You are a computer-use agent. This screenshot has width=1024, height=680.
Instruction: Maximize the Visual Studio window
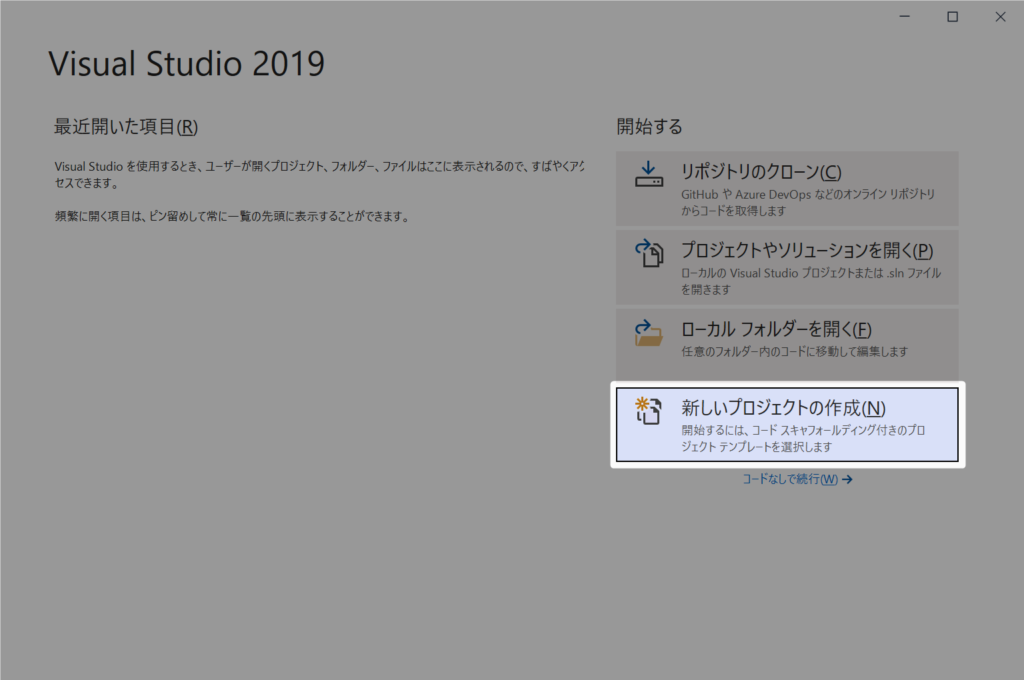click(x=953, y=16)
